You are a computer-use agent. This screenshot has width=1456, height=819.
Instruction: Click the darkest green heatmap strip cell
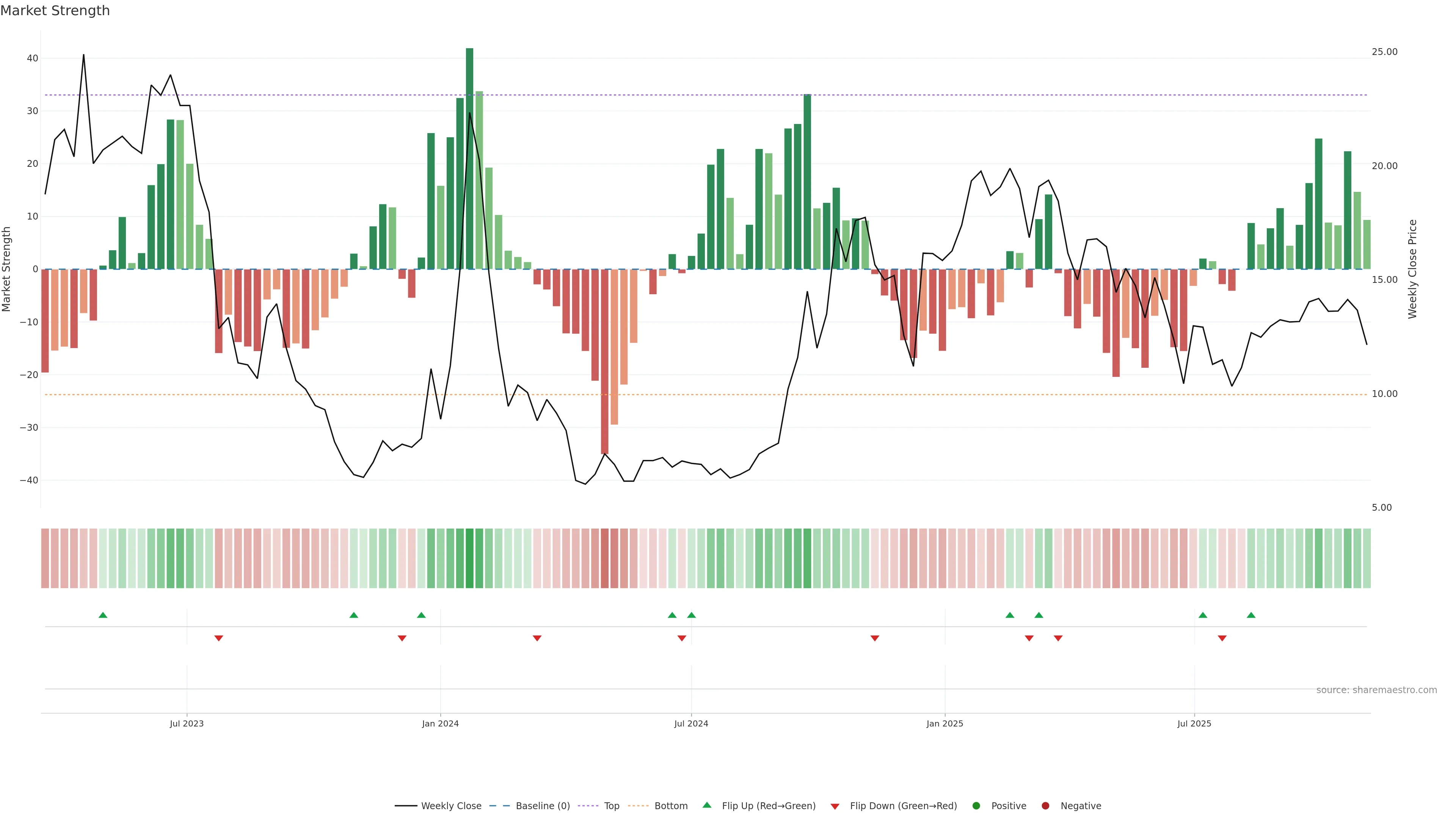[470, 559]
